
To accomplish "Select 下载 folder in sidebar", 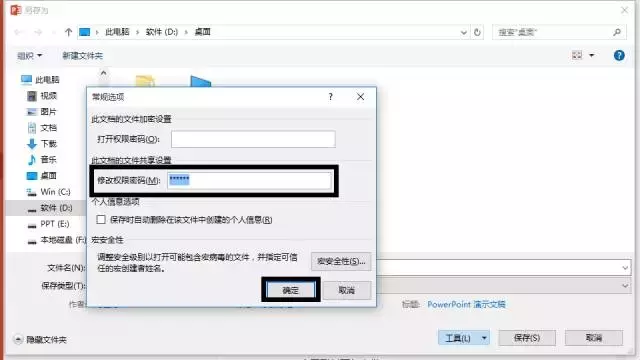I will click(x=42, y=144).
